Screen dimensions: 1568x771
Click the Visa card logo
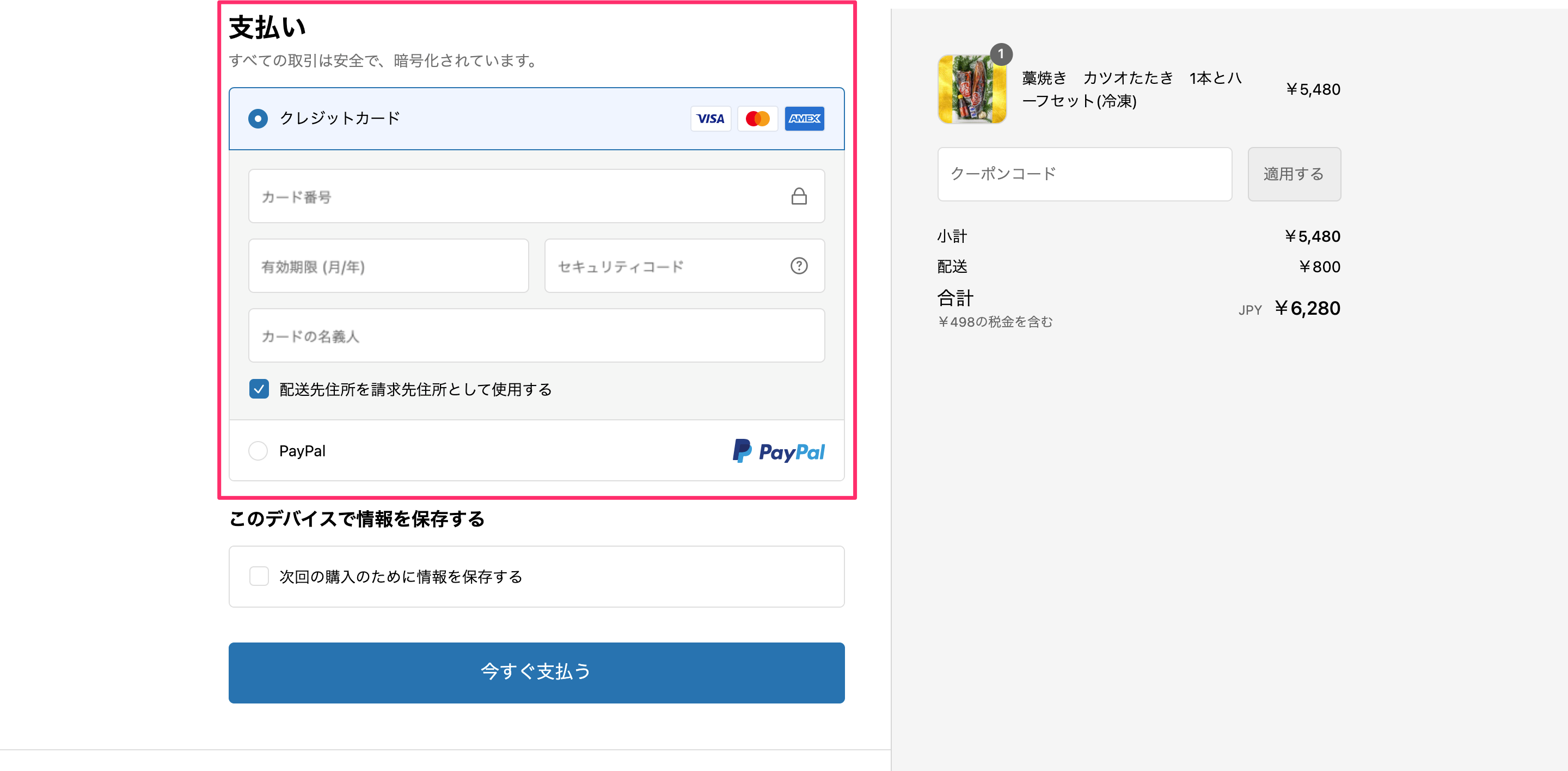pos(710,119)
